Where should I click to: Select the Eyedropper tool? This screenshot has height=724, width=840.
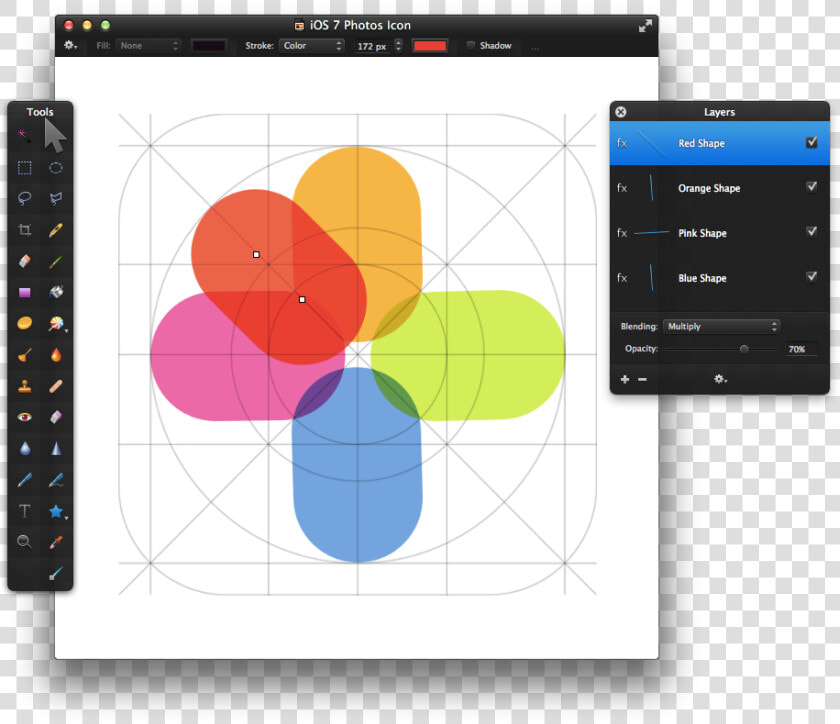[56, 542]
